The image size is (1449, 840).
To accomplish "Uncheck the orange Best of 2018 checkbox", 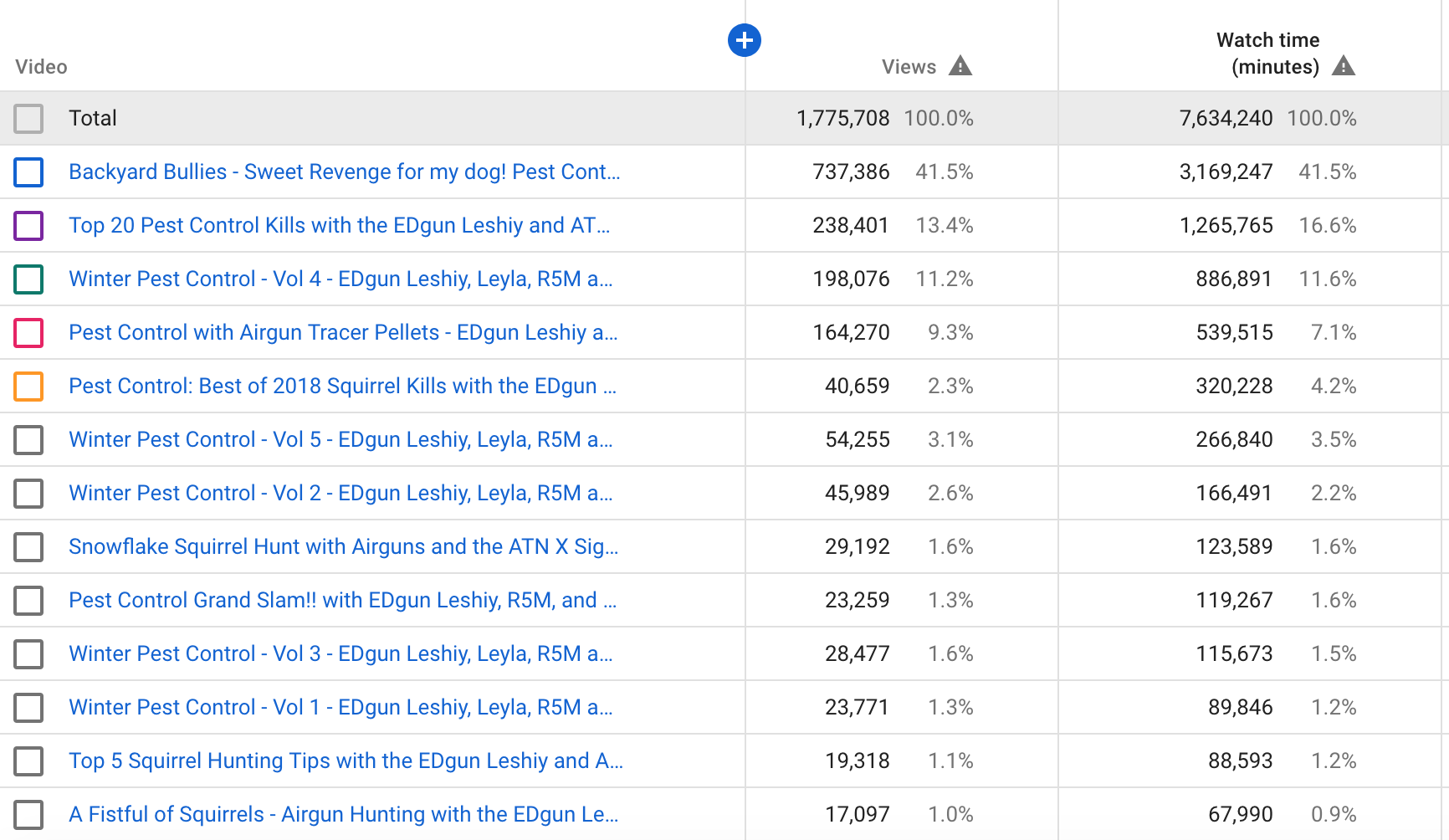I will [28, 387].
